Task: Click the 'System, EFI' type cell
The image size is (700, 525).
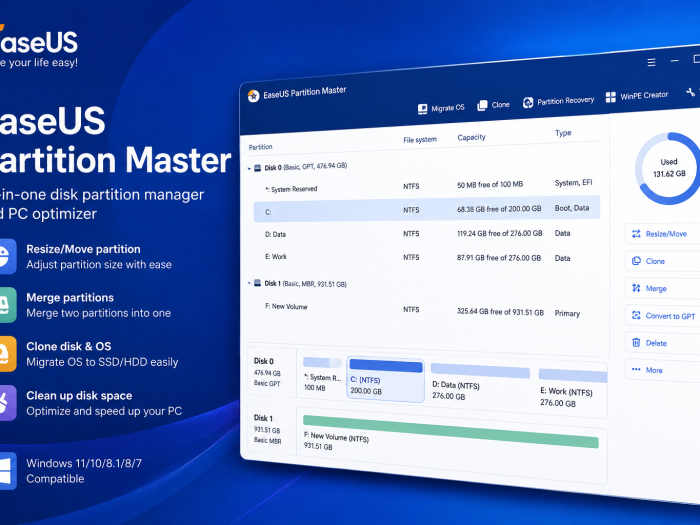Action: point(573,183)
